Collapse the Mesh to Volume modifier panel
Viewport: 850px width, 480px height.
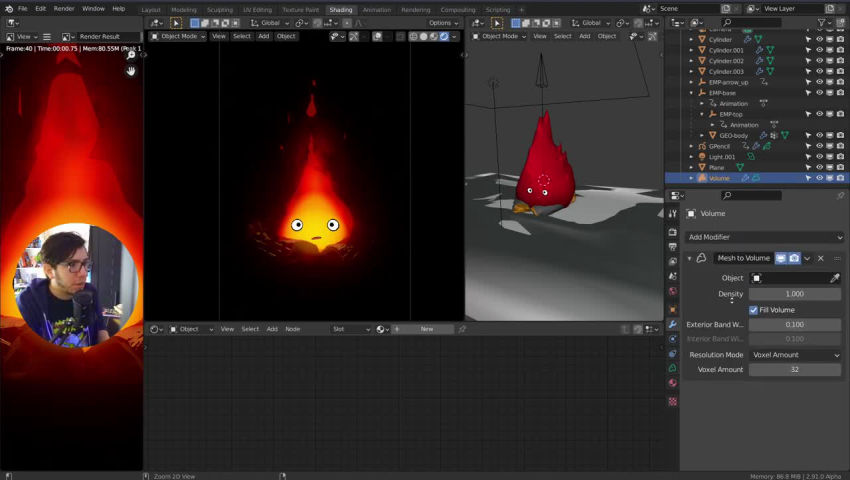pos(690,258)
